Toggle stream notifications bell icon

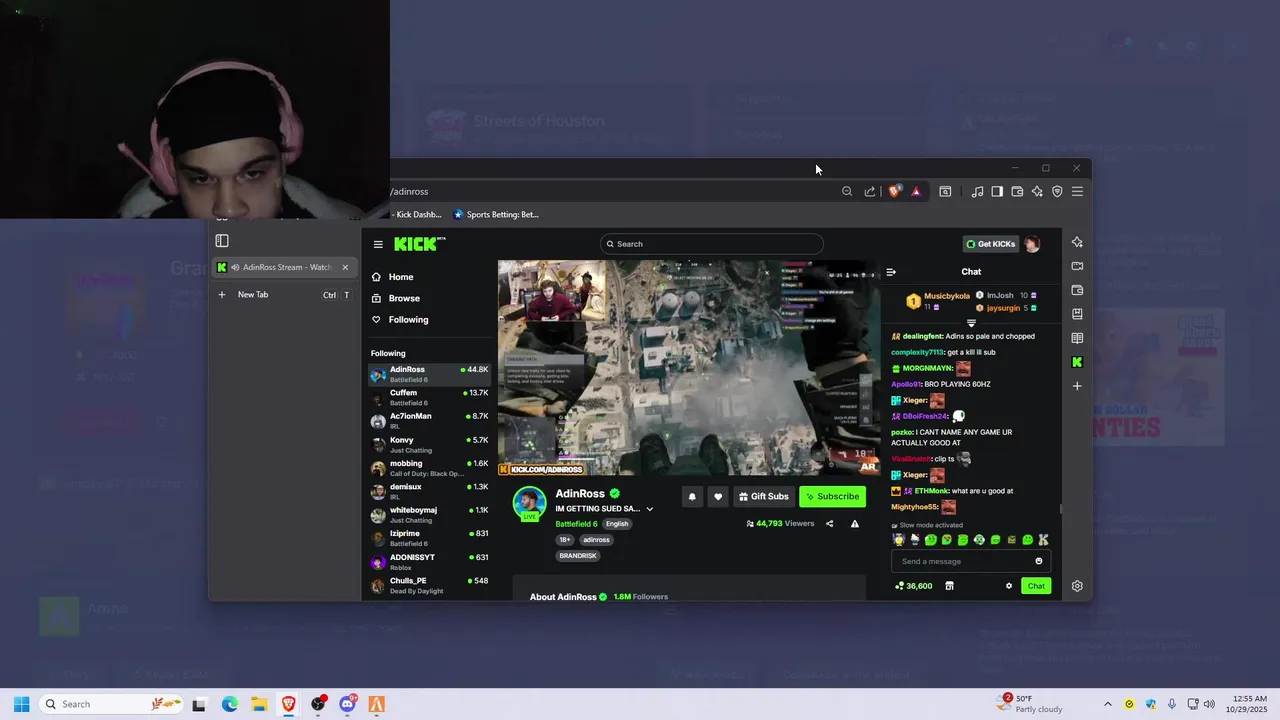tap(691, 496)
